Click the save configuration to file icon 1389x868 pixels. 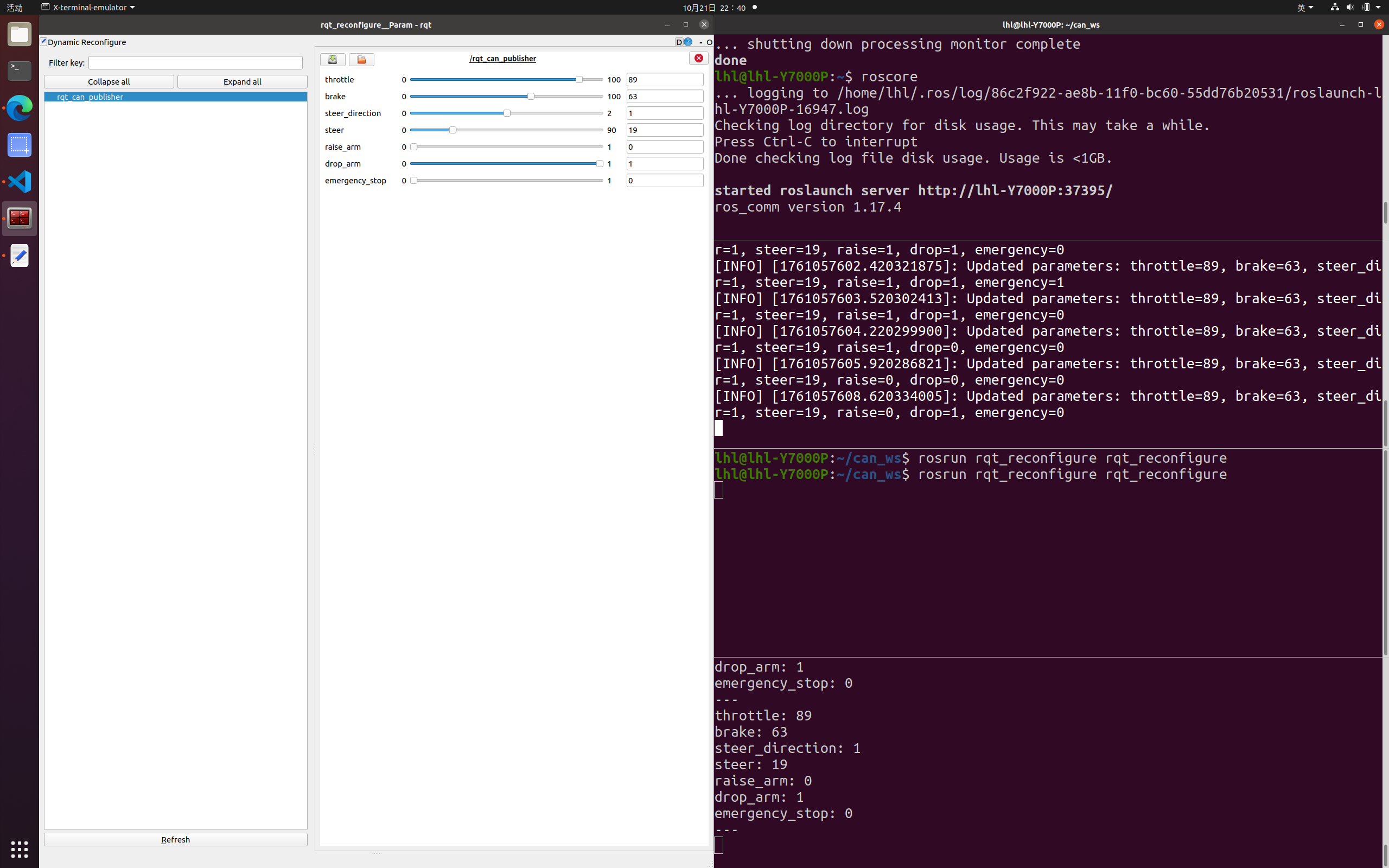pyautogui.click(x=332, y=60)
